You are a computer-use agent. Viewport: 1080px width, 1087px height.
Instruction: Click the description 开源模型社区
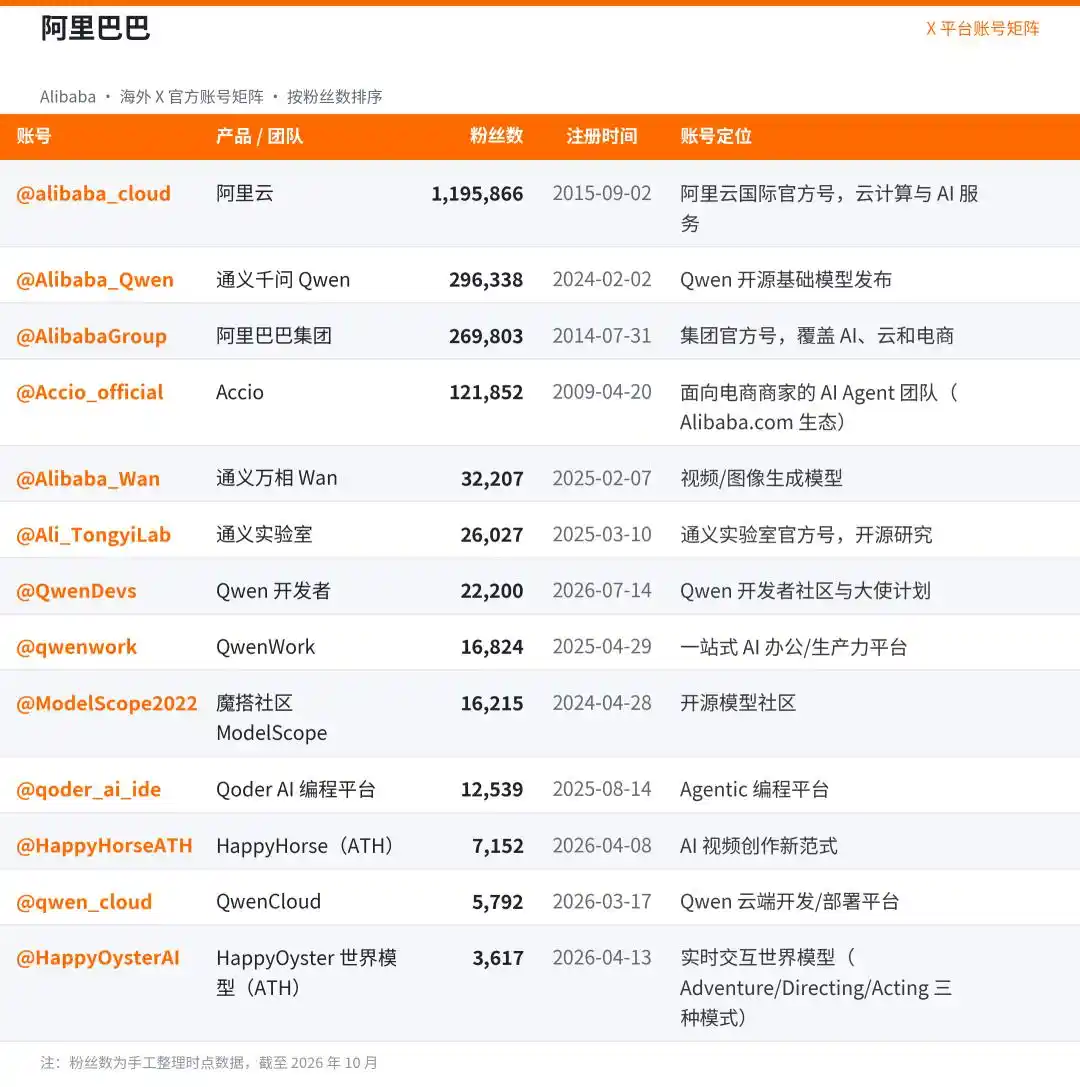pyautogui.click(x=738, y=703)
